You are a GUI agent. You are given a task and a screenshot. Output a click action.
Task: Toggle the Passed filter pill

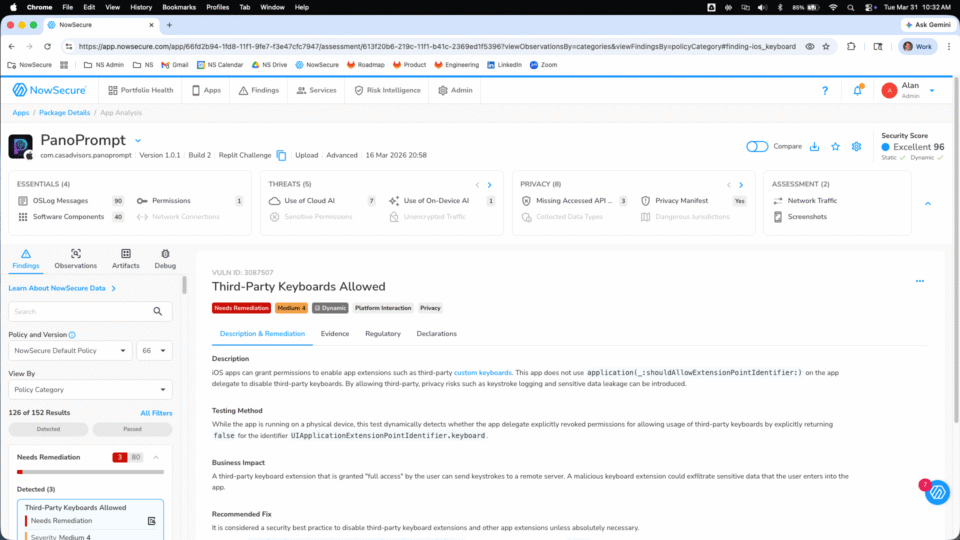pyautogui.click(x=132, y=429)
